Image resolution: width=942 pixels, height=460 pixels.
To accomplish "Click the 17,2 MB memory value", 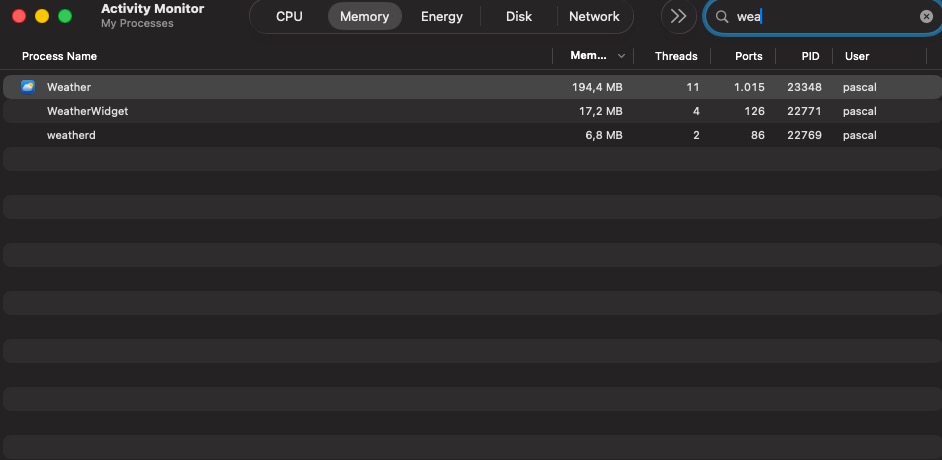I will 601,111.
